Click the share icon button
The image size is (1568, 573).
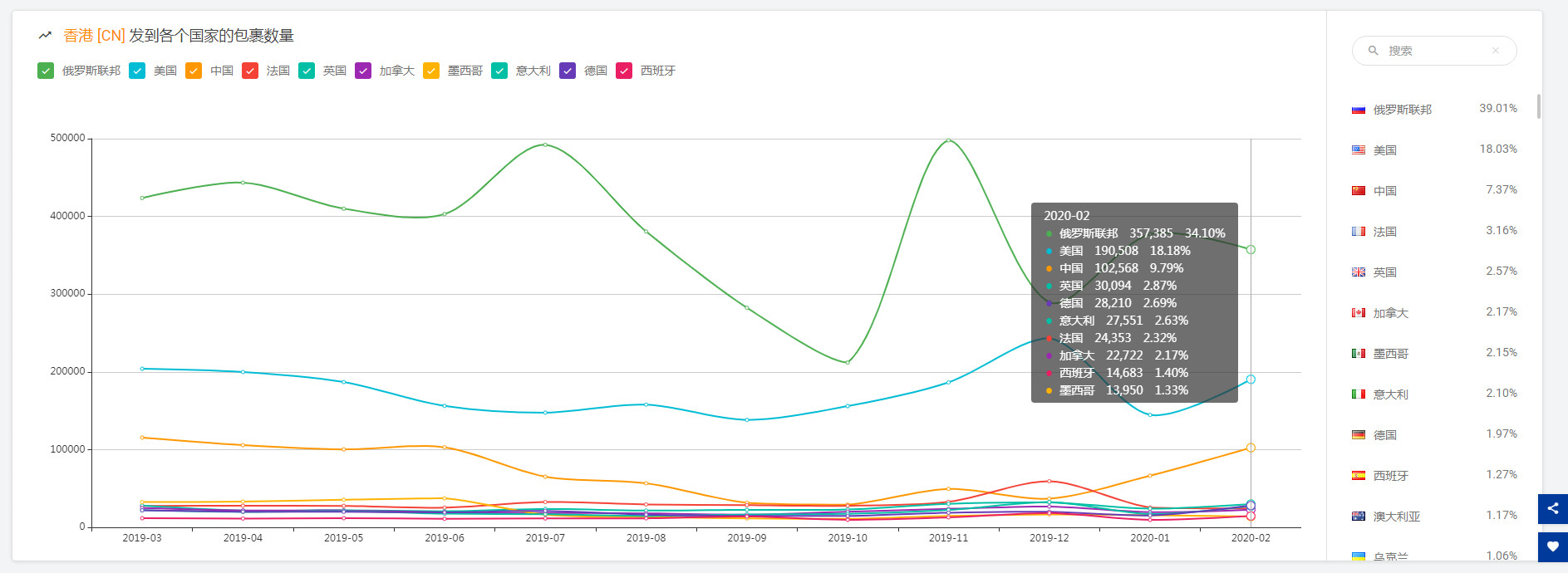[1552, 508]
